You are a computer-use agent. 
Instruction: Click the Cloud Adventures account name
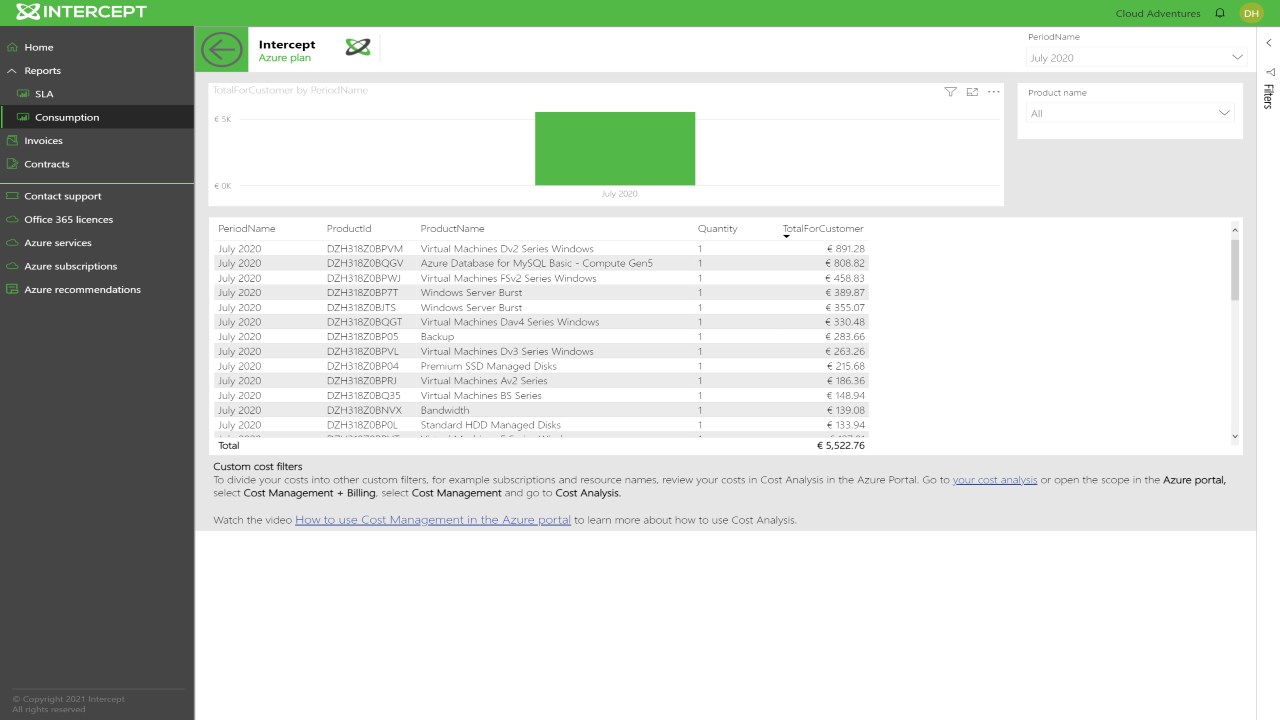tap(1158, 14)
